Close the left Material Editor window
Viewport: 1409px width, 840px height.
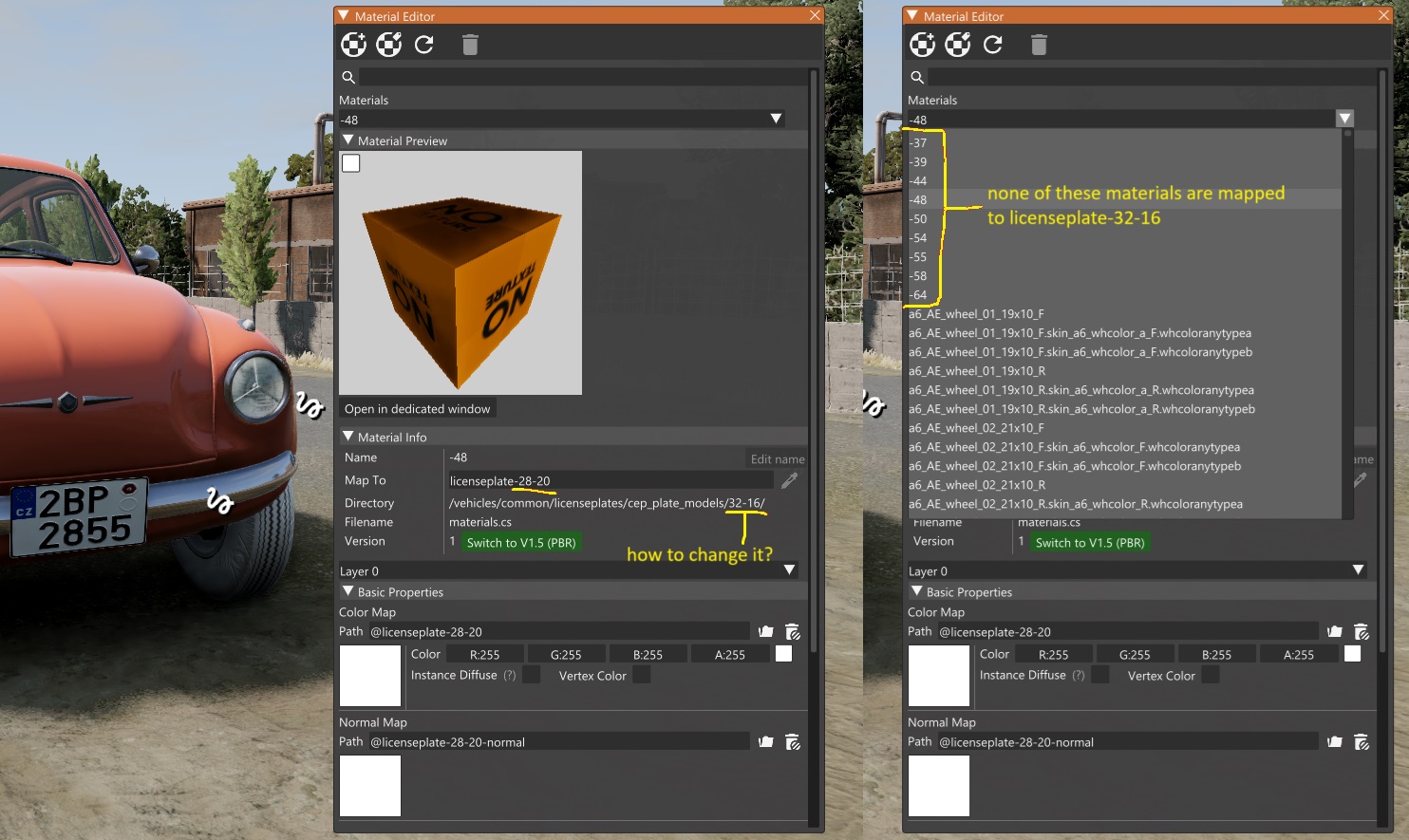(x=815, y=16)
